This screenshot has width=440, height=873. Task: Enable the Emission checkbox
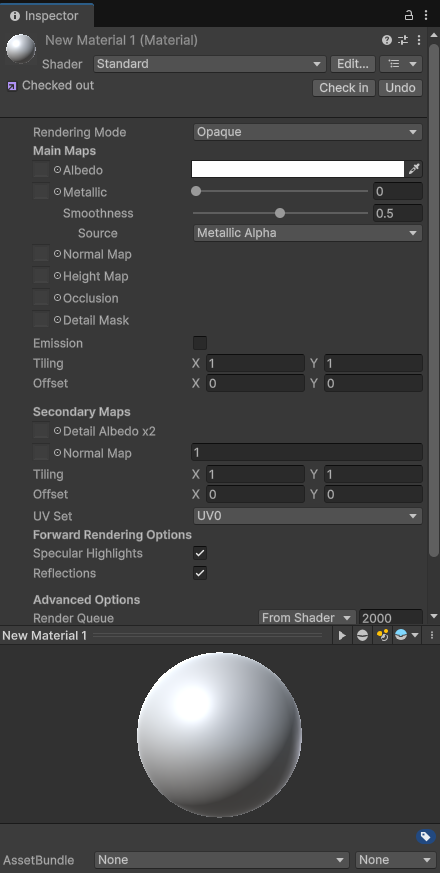199,343
